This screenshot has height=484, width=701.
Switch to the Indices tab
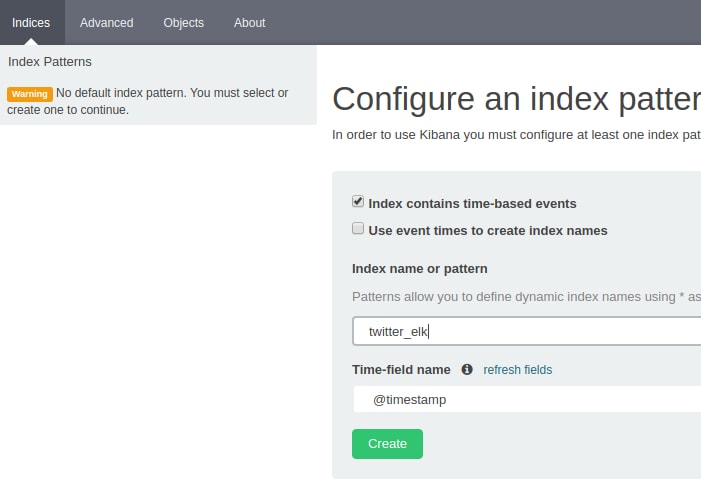click(x=31, y=22)
